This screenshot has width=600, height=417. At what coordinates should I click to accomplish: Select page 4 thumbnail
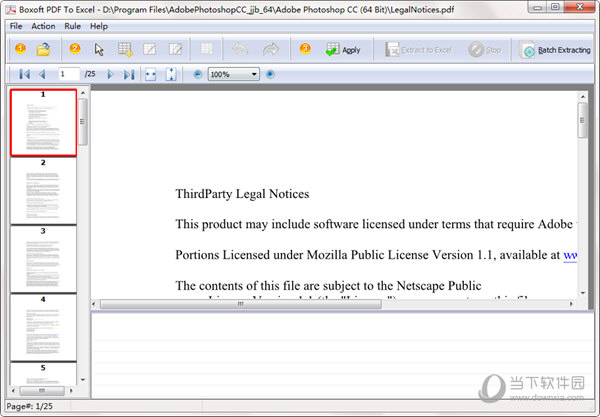click(x=43, y=328)
